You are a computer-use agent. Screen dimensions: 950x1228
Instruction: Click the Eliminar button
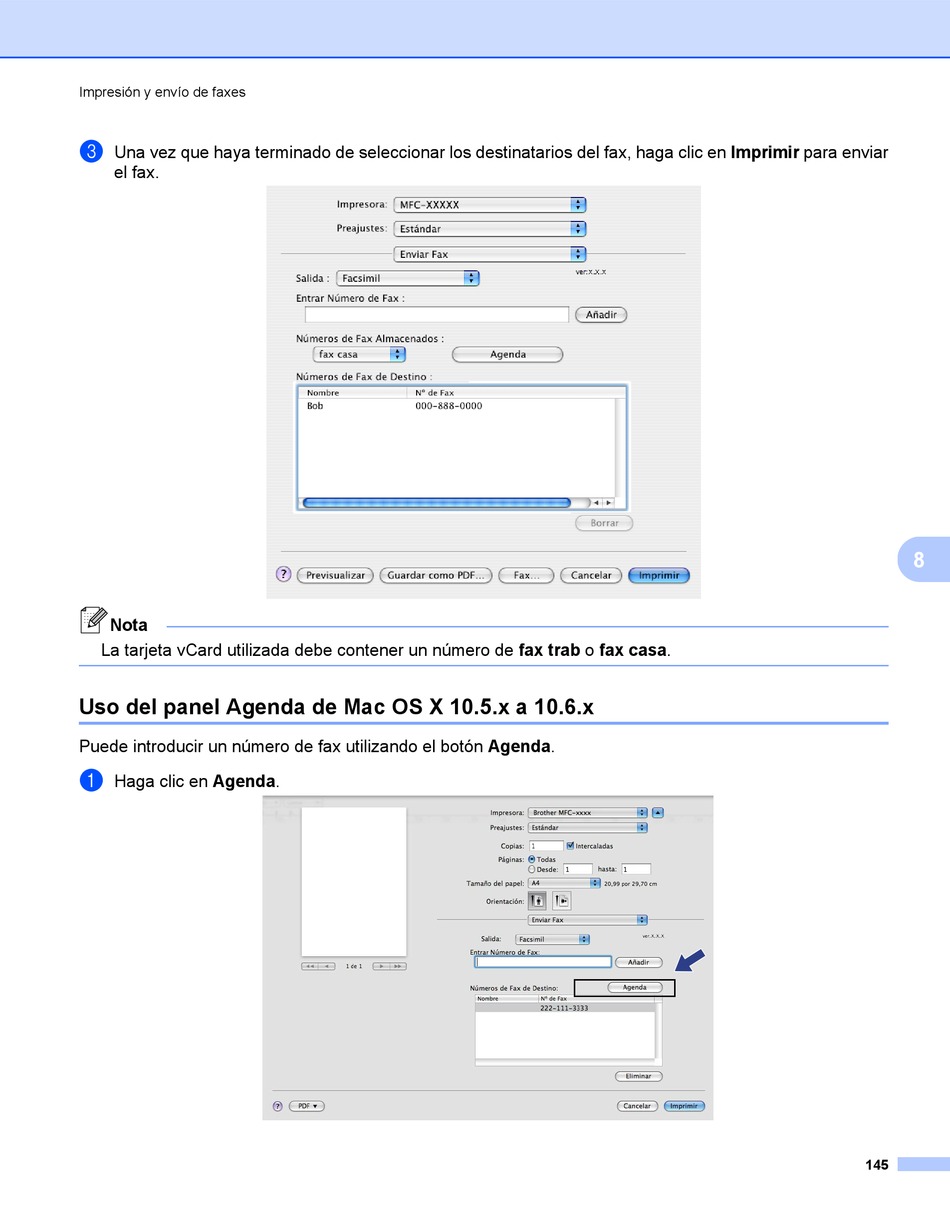pyautogui.click(x=638, y=1076)
